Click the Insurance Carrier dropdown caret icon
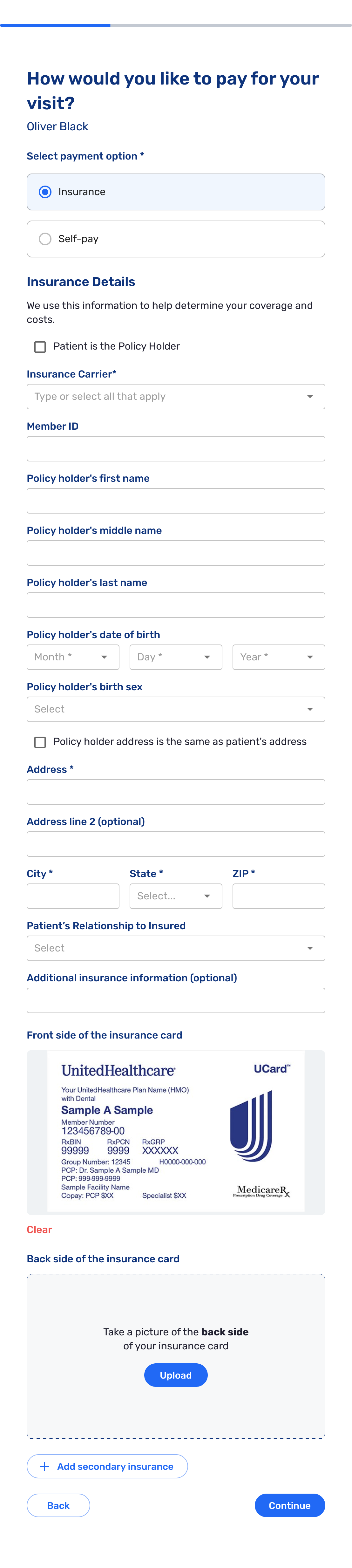This screenshot has width=352, height=1568. 311,396
